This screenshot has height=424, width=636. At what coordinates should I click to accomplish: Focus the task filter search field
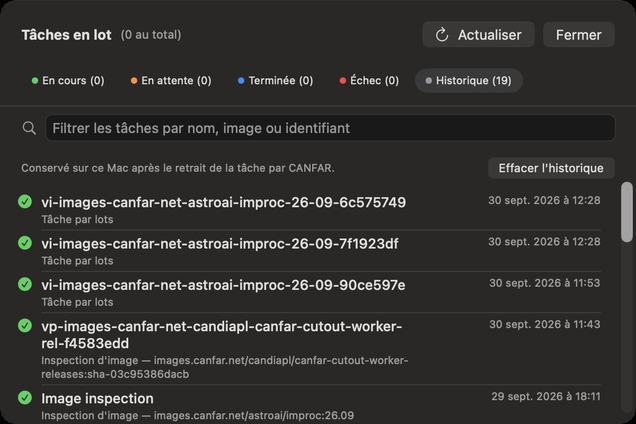(330, 128)
